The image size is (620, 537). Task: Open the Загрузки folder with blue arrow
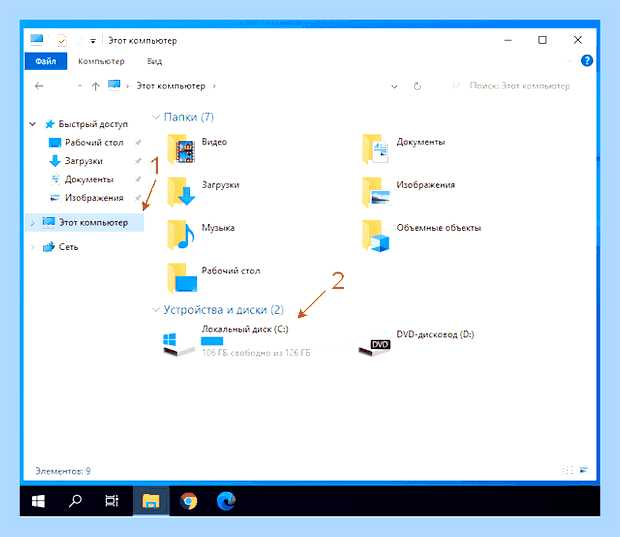coord(181,192)
